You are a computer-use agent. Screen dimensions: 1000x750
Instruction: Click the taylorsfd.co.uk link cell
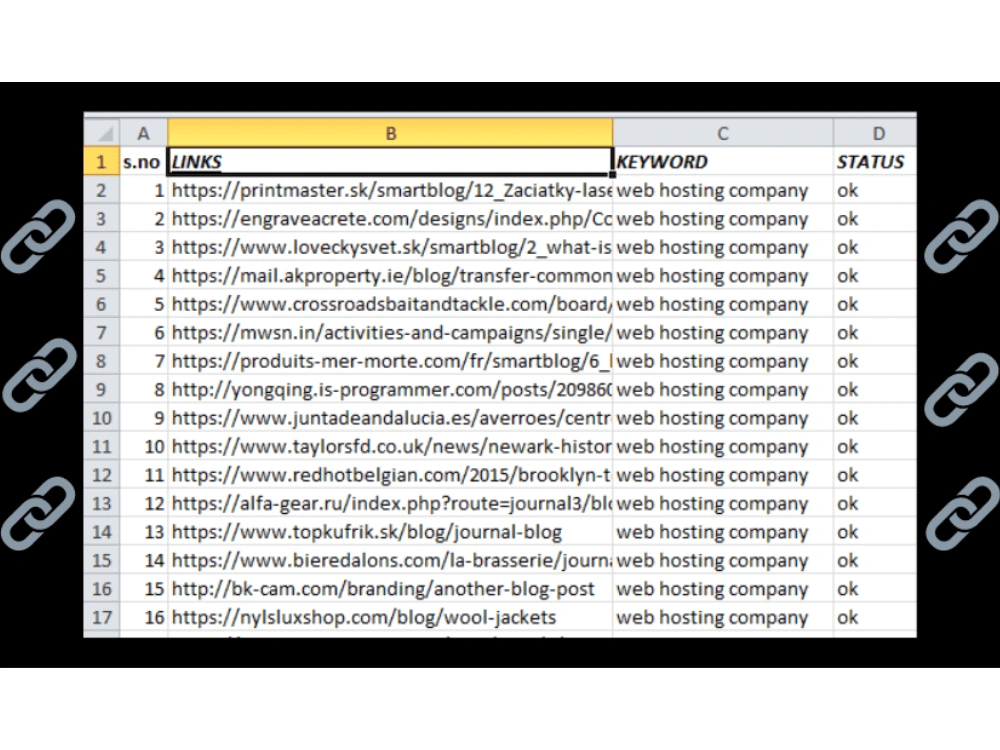(x=390, y=446)
